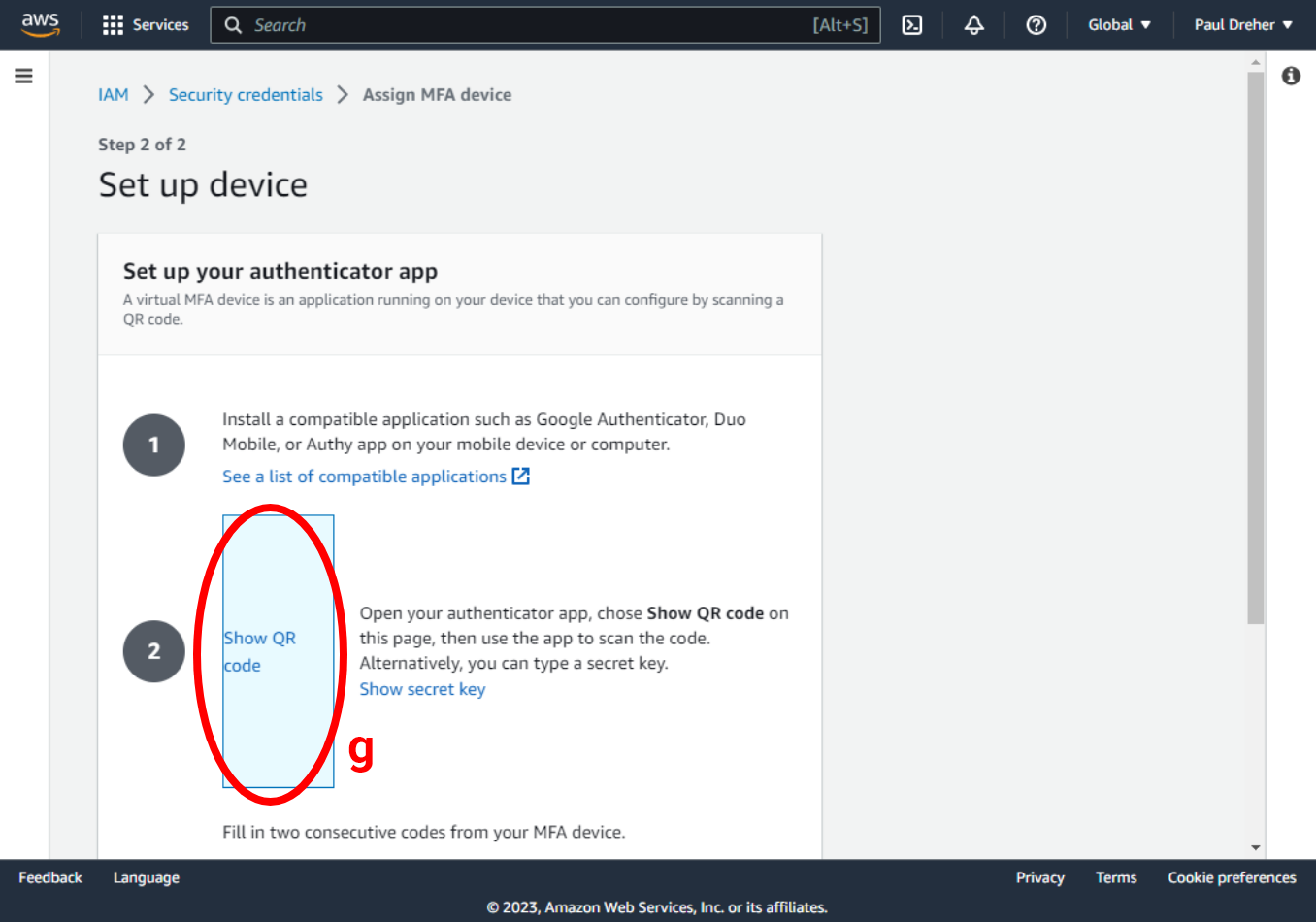The height and width of the screenshot is (922, 1316).
Task: Launch CloudShell from the top bar
Action: [x=912, y=25]
